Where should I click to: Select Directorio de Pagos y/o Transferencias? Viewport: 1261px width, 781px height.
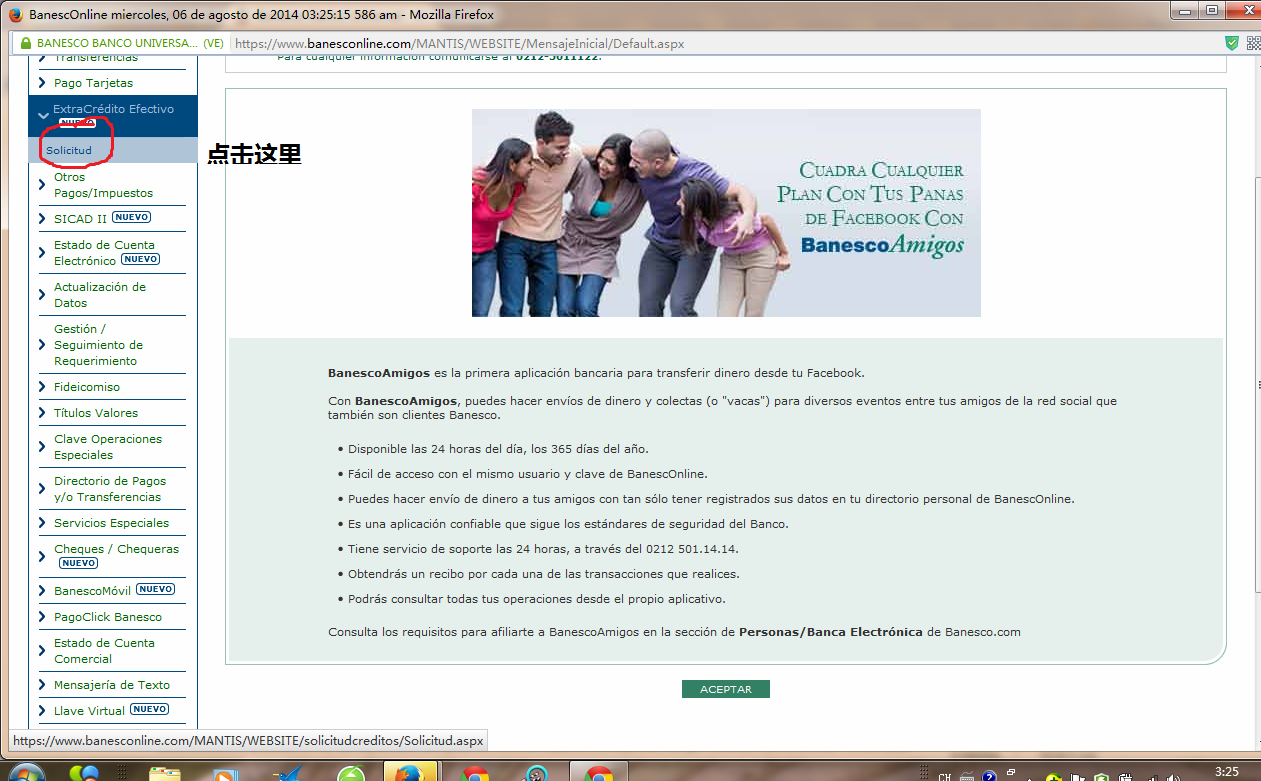[x=110, y=489]
